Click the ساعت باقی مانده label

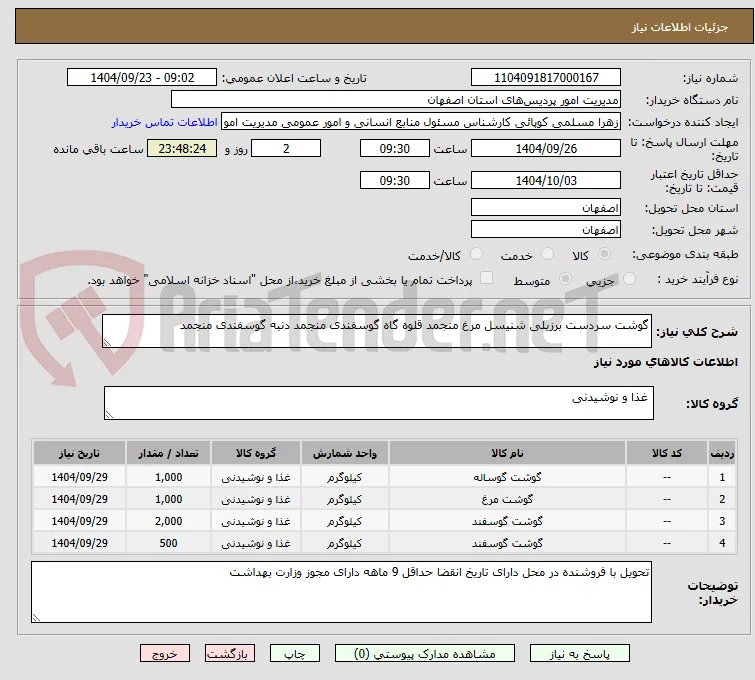tap(99, 149)
